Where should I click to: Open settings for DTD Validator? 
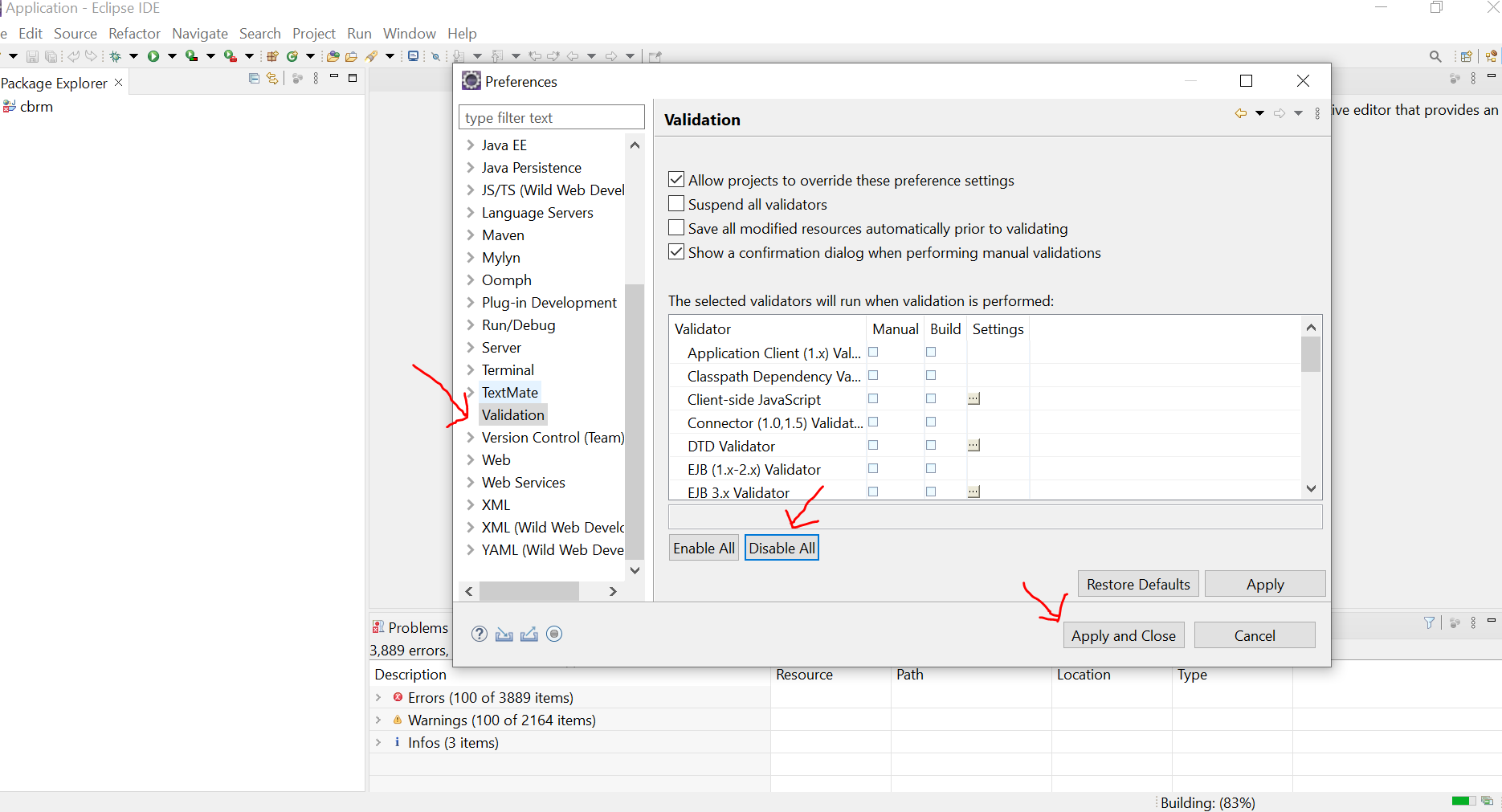click(973, 446)
